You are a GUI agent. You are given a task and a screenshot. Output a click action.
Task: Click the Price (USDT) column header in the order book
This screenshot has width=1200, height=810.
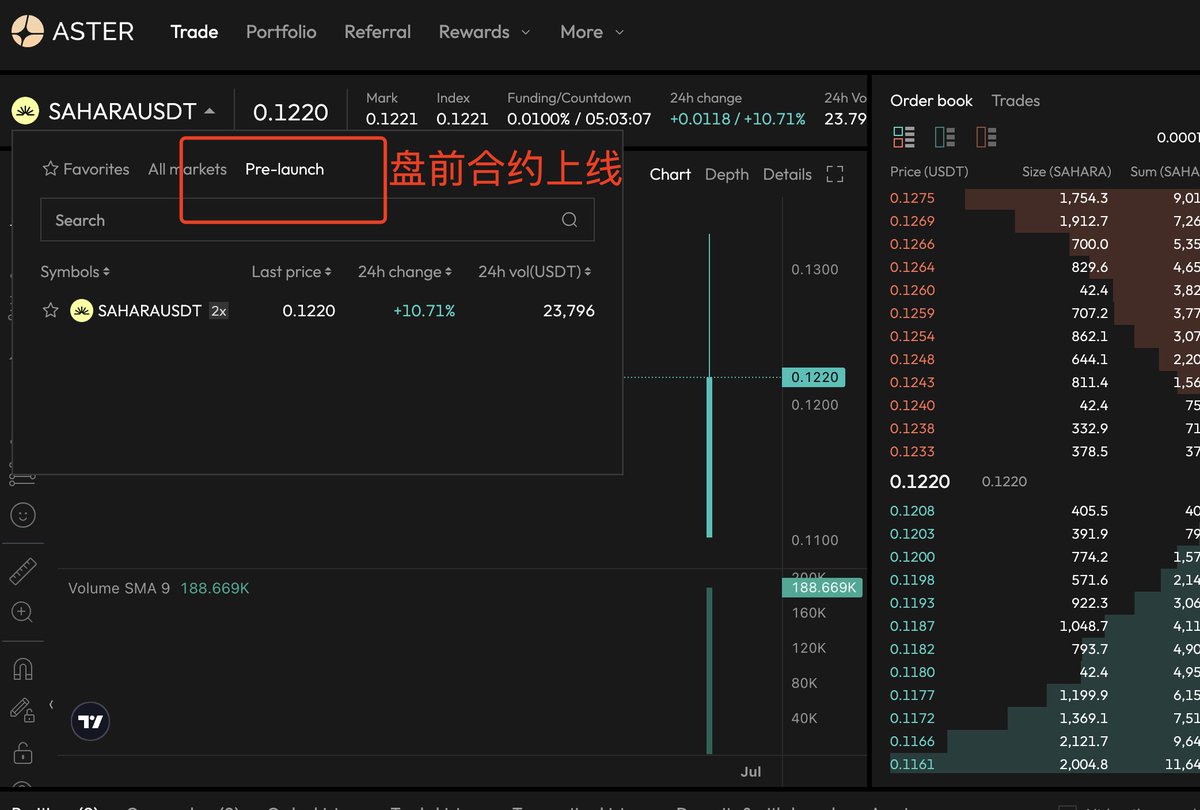(929, 172)
